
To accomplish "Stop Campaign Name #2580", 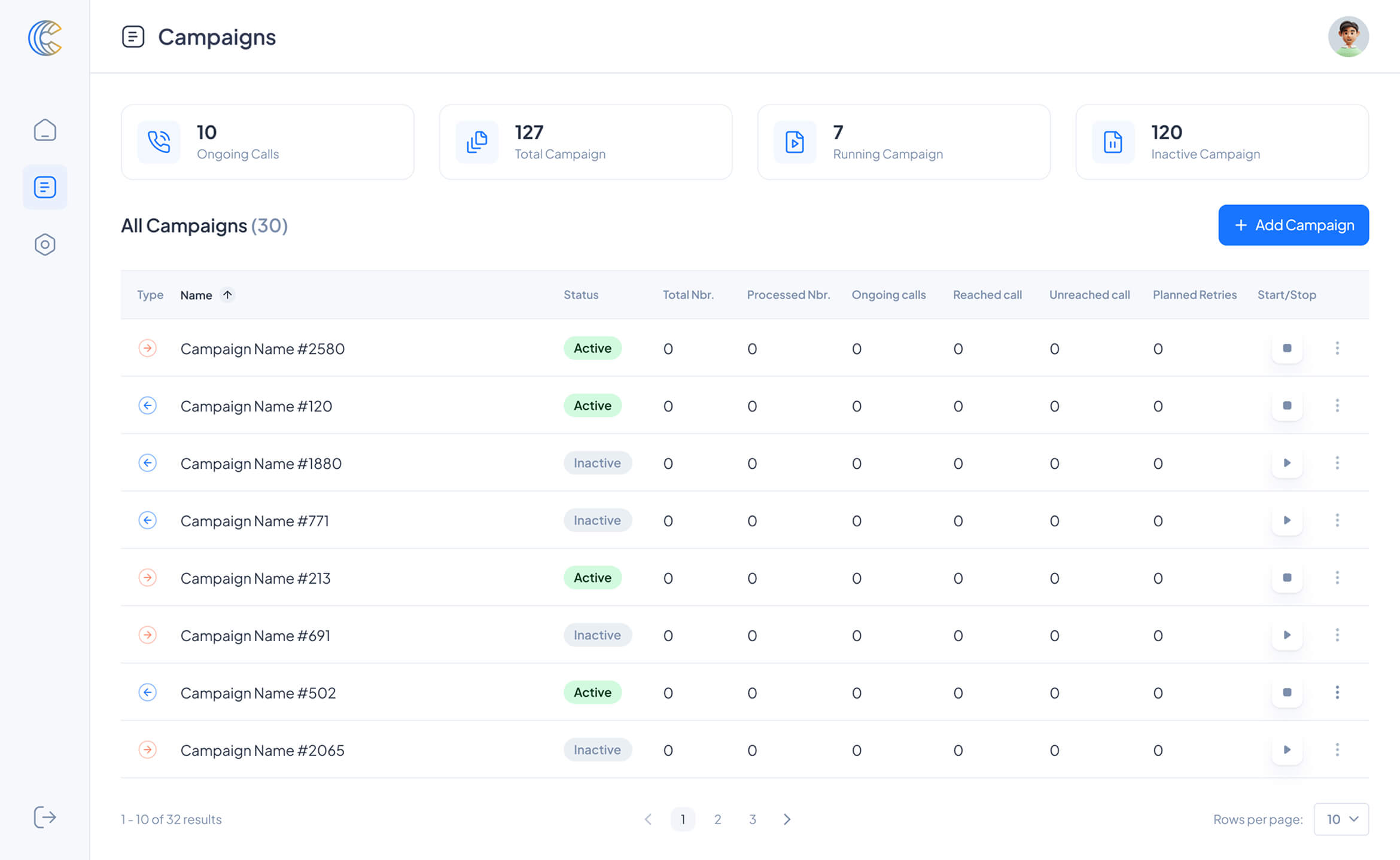I will 1287,348.
